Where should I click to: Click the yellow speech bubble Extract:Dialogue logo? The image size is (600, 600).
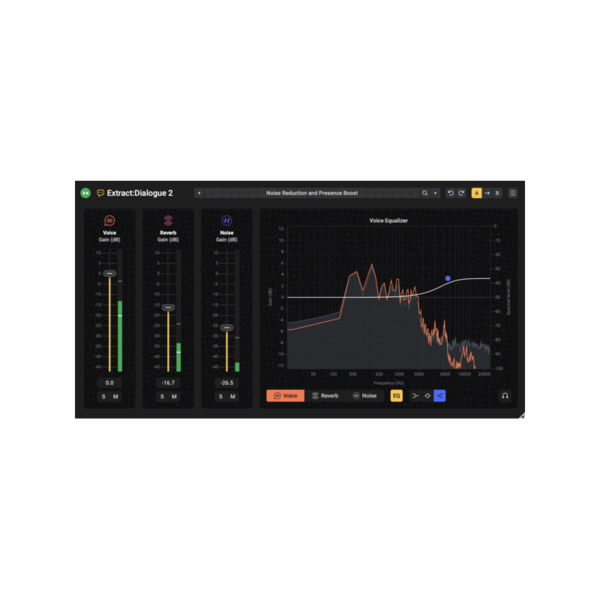pyautogui.click(x=100, y=193)
